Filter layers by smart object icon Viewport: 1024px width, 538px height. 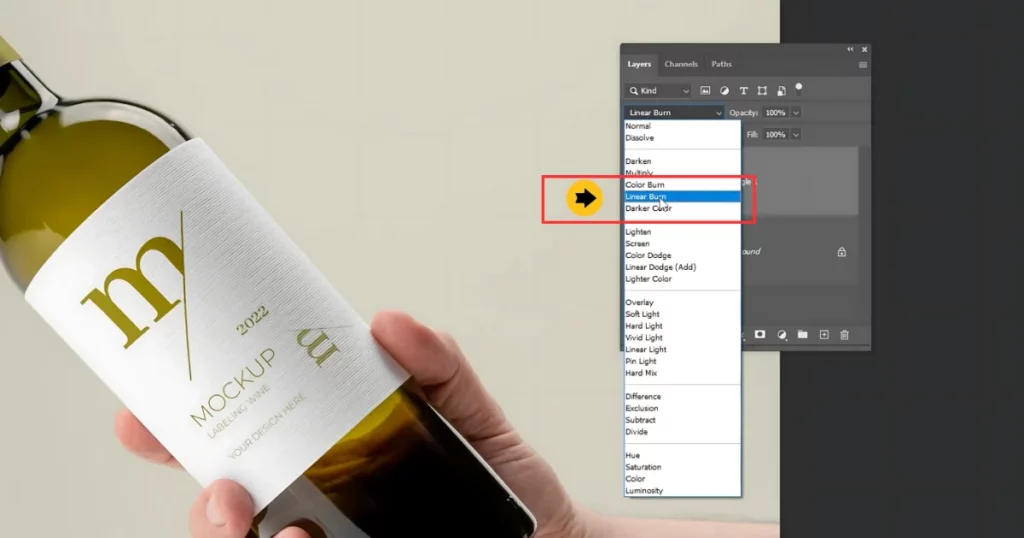pos(781,91)
